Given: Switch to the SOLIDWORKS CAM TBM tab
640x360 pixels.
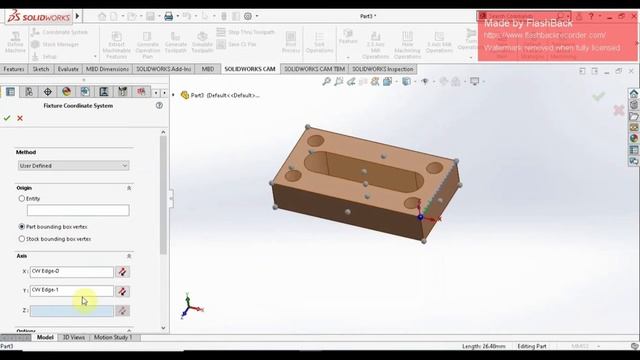Looking at the screenshot, I should point(314,69).
